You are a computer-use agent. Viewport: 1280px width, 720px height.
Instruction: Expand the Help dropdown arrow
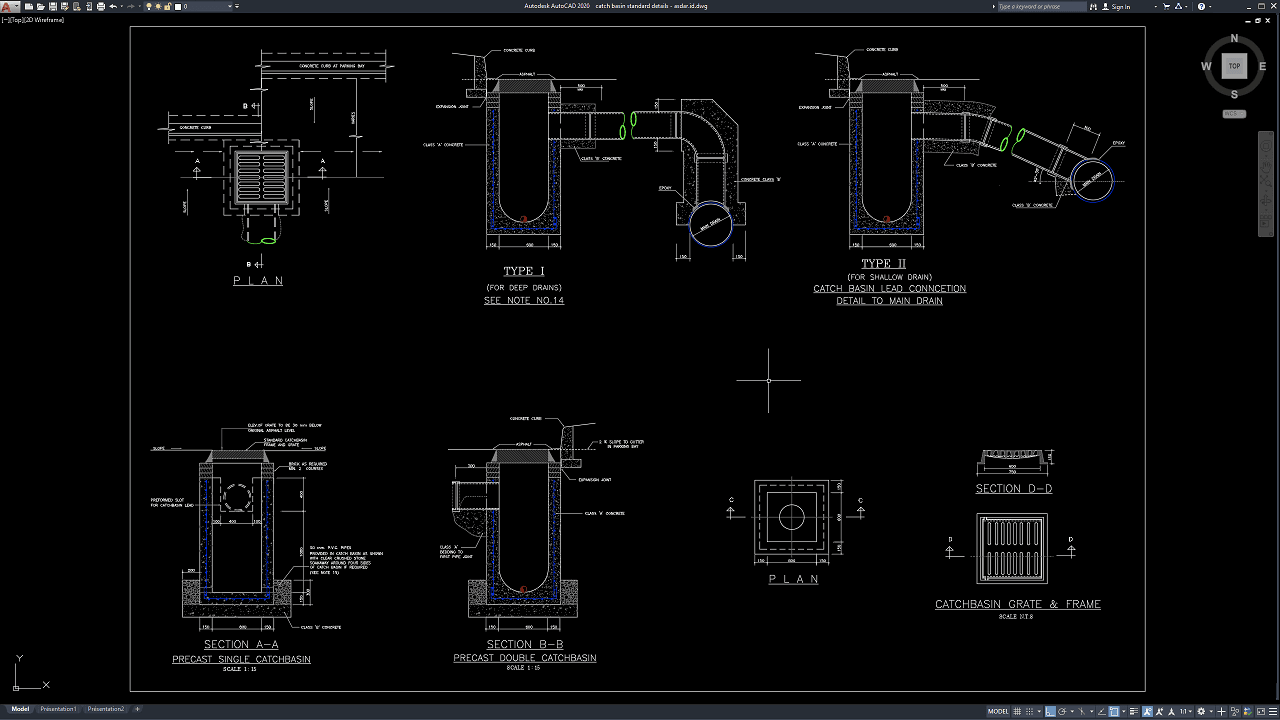point(1210,6)
